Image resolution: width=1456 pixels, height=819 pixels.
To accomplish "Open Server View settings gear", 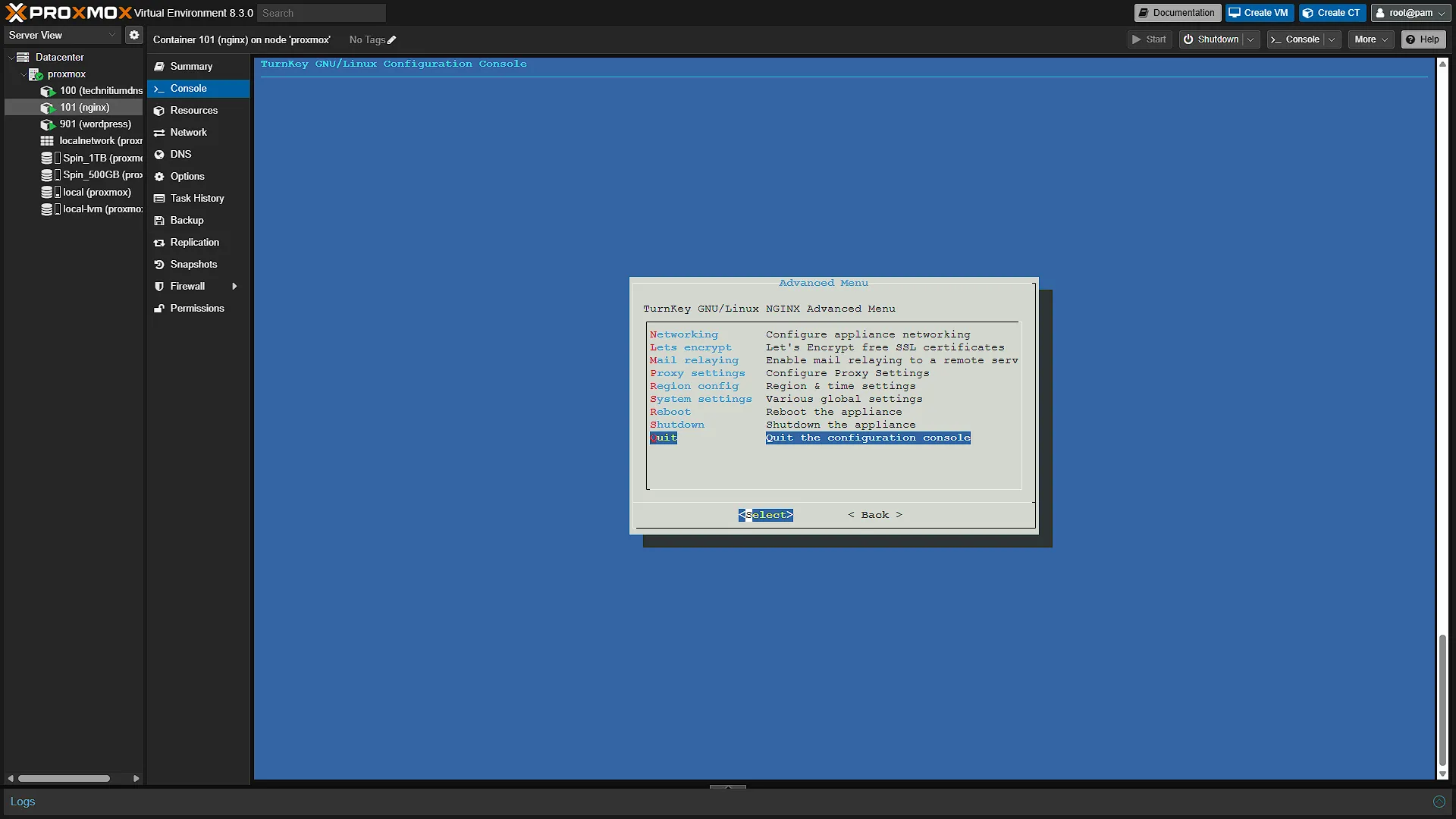I will (134, 35).
